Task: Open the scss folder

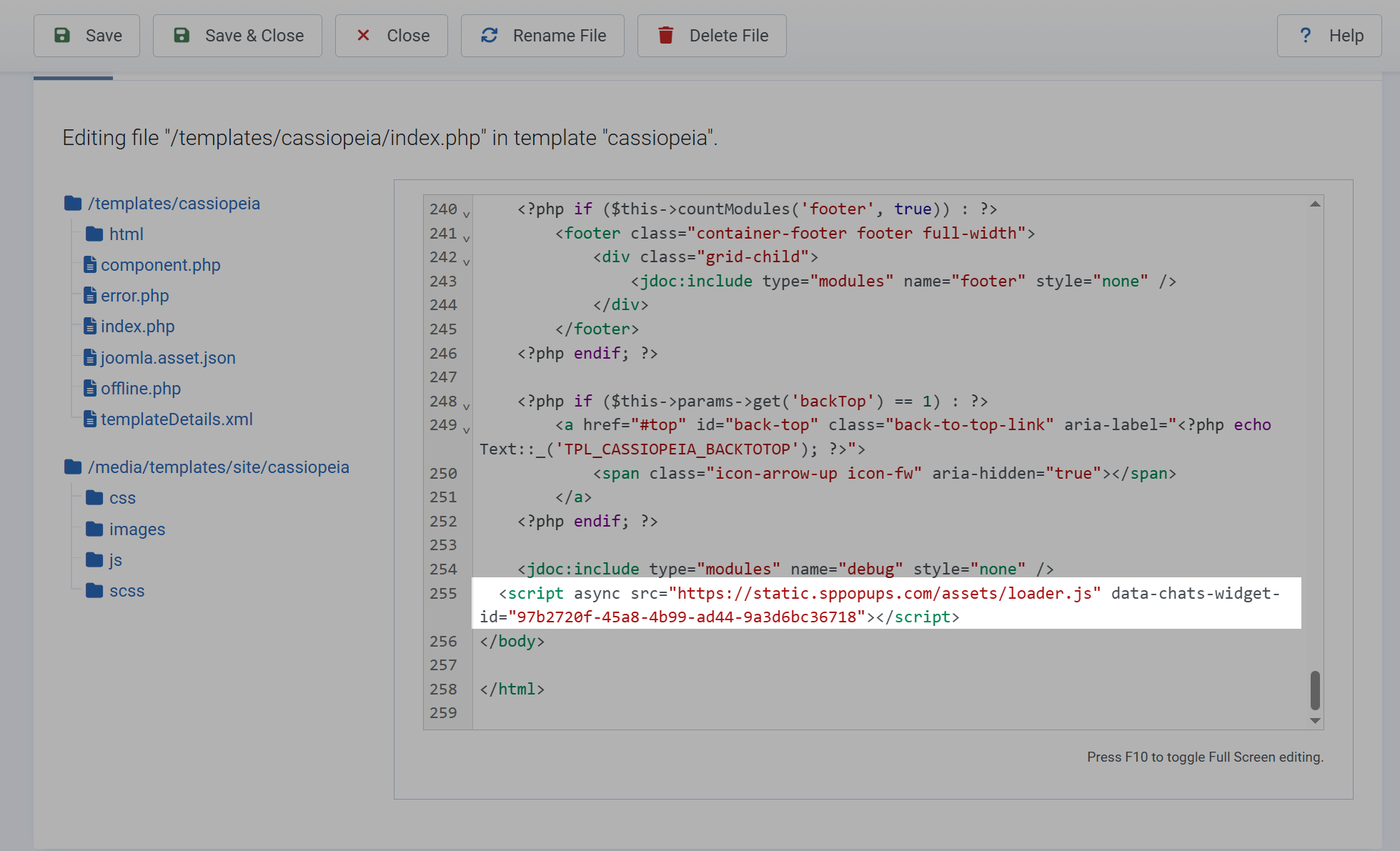Action: pos(126,591)
